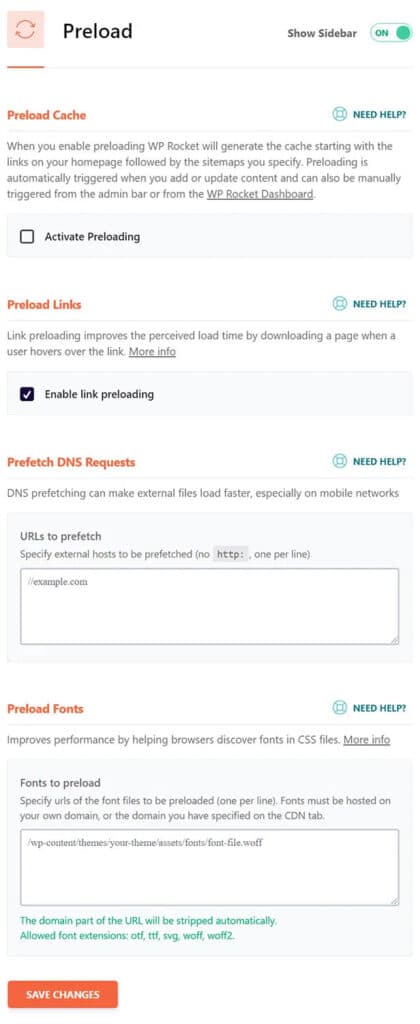420x1024 pixels.
Task: Click NEED HELP? text for Preload Fonts
Action: click(x=380, y=709)
